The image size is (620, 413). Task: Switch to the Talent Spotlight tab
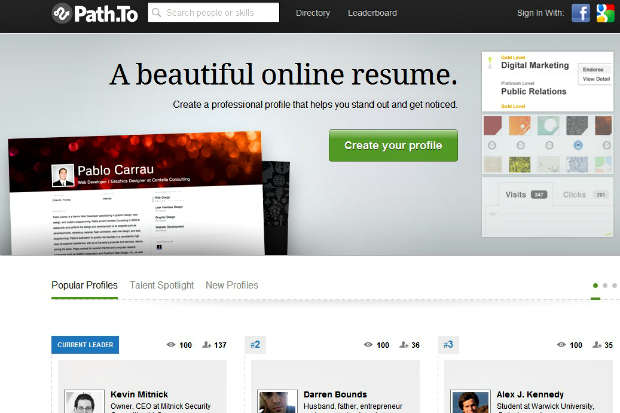(x=161, y=285)
